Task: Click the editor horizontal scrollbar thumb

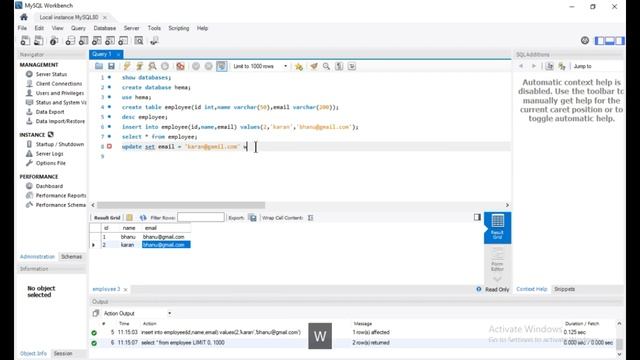Action: click(181, 205)
